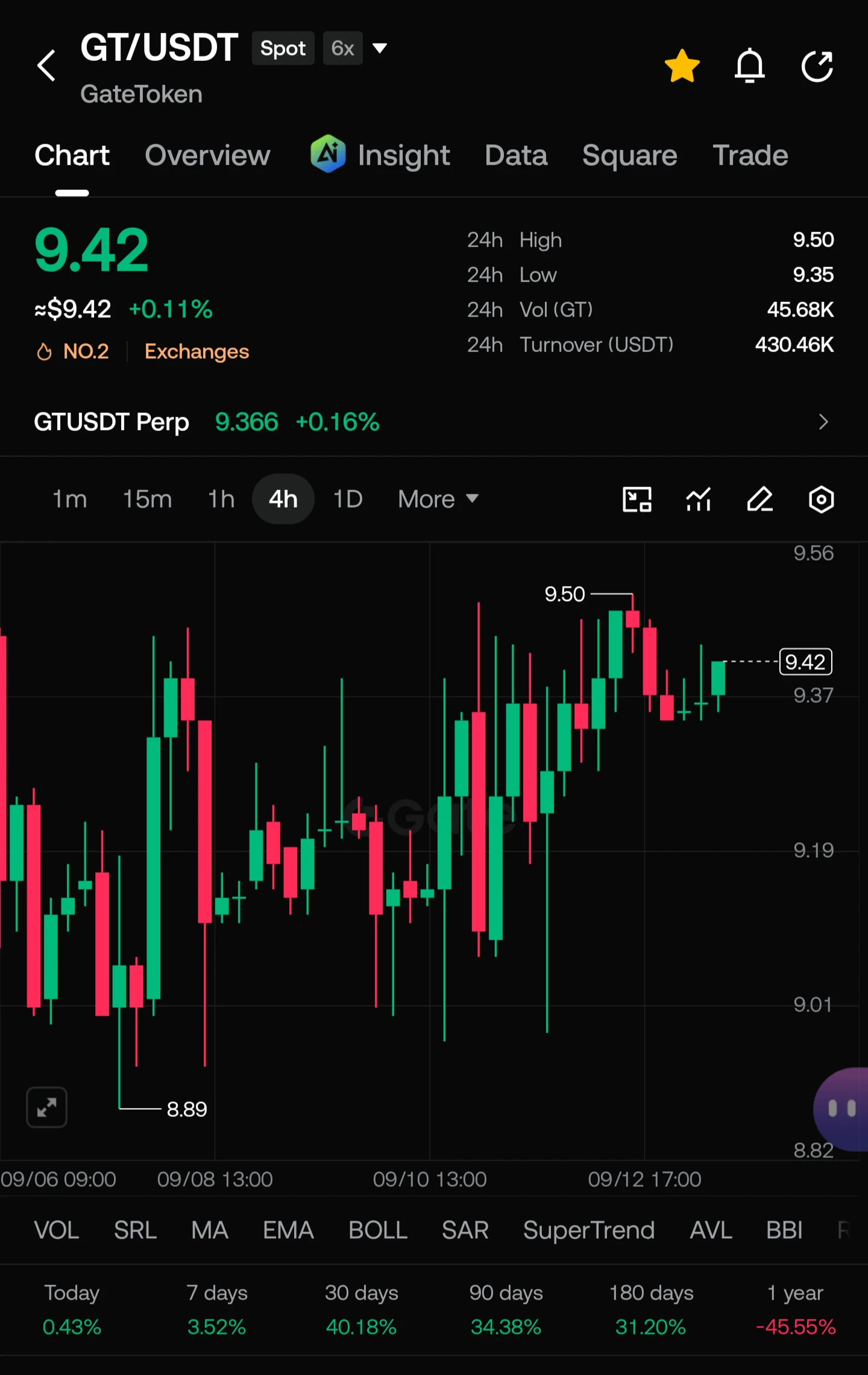Tap the 24h High value 9.50
This screenshot has height=1375, width=868.
(x=813, y=240)
